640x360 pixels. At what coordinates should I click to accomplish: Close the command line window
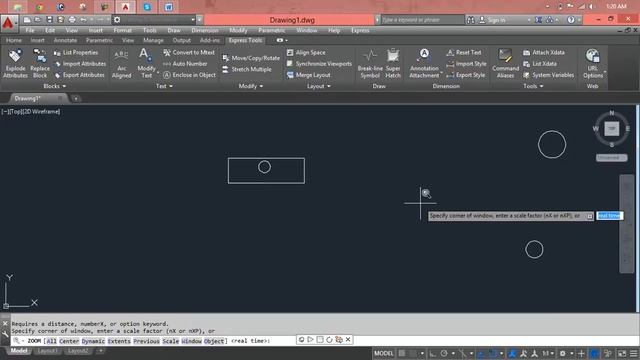(x=5, y=323)
